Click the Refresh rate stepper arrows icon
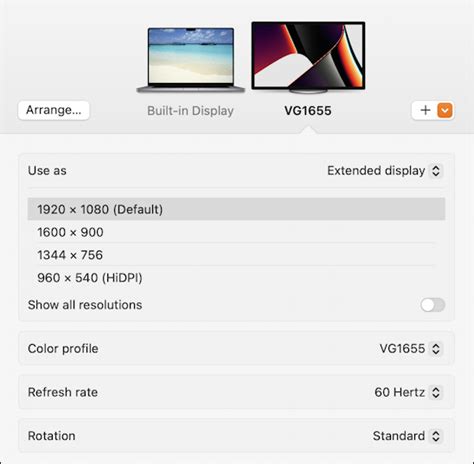The image size is (474, 464). pos(436,392)
